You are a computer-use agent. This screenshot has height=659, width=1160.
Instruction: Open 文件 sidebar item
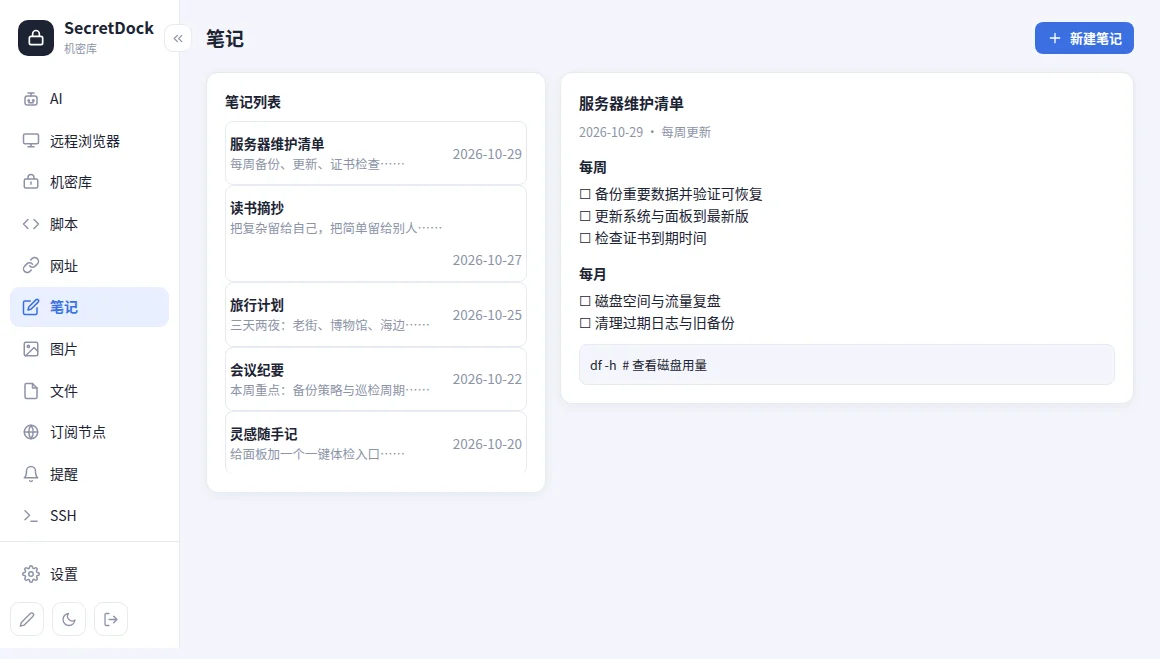point(90,391)
